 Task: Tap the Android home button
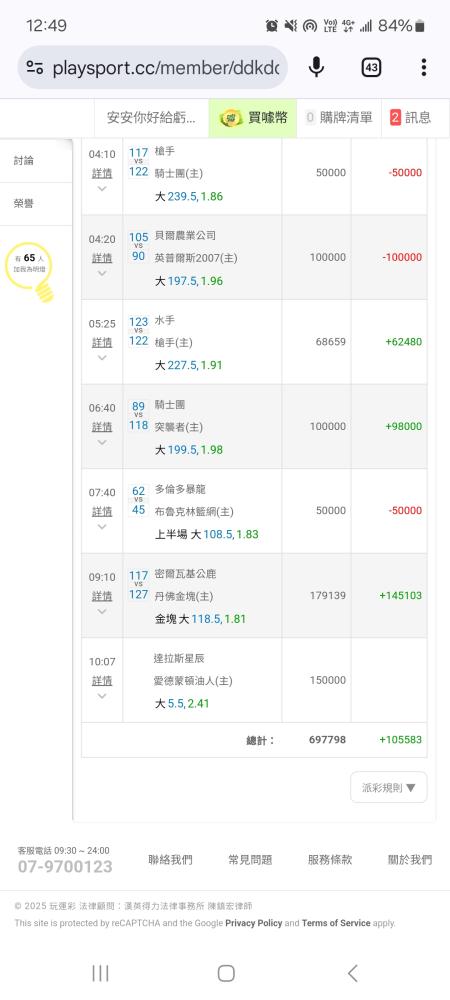coord(226,973)
